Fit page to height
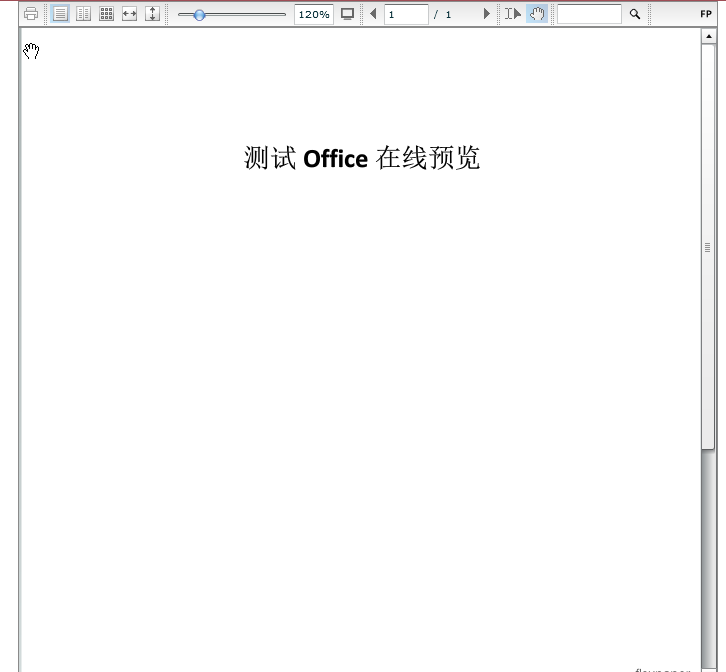 (x=152, y=14)
